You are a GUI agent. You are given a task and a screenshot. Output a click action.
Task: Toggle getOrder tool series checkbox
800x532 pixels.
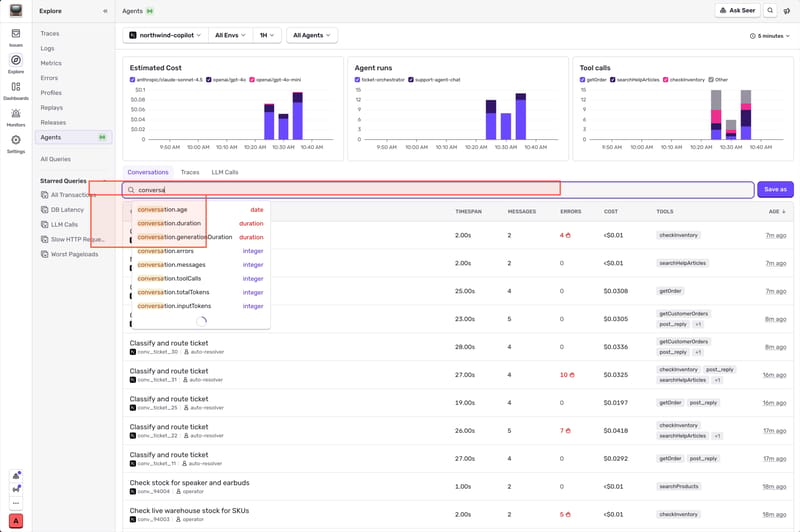click(582, 80)
